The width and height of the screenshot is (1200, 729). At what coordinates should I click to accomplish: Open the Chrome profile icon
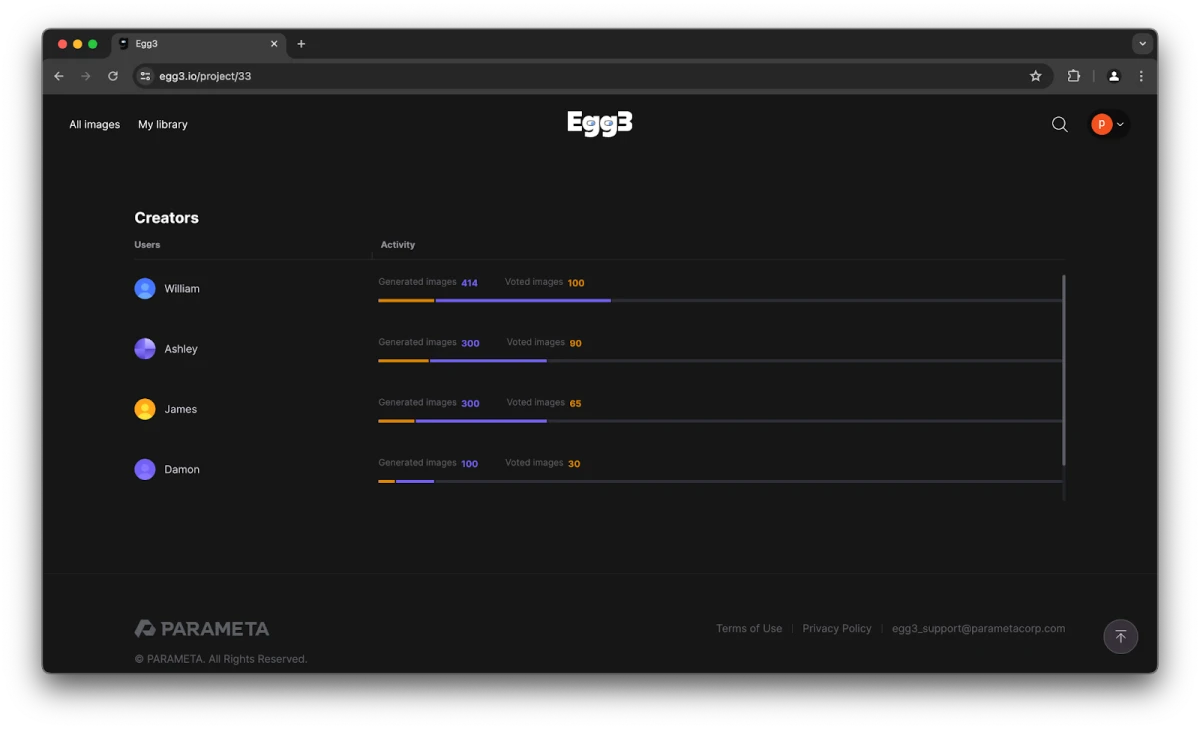(1114, 76)
